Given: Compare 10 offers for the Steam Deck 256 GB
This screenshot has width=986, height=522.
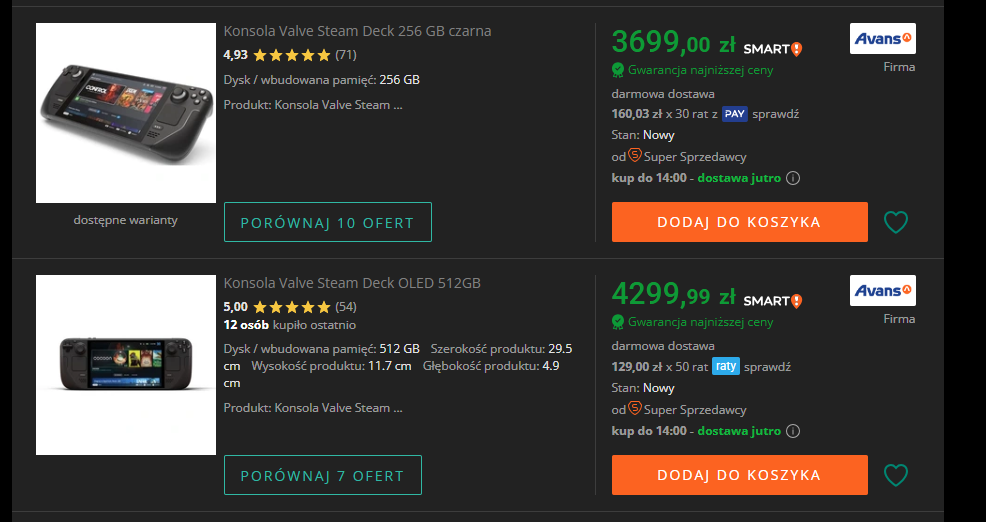Looking at the screenshot, I should click(x=328, y=222).
